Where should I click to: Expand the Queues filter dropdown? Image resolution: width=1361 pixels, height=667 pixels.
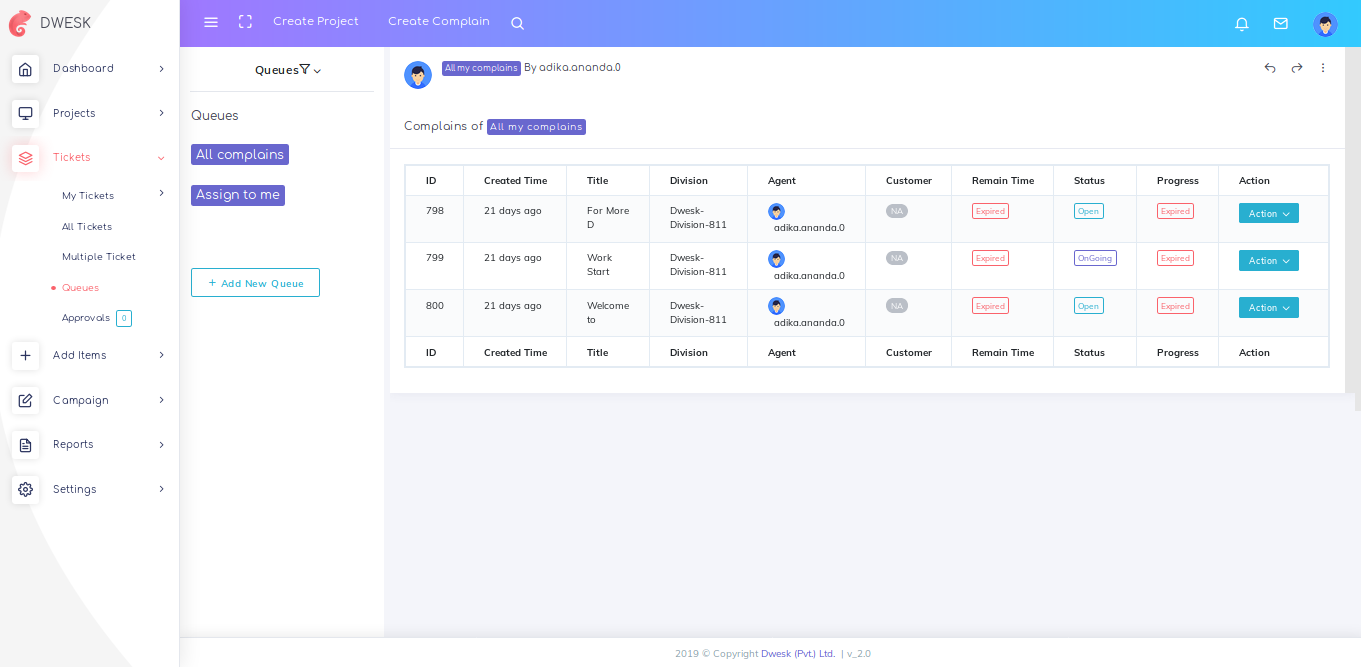click(288, 70)
